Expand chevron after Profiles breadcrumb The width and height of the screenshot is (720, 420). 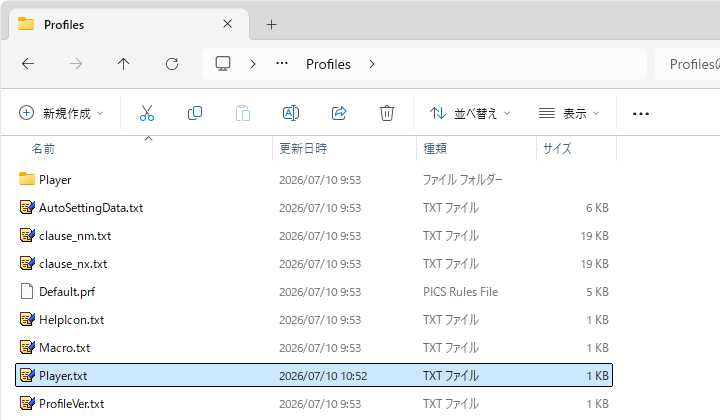coord(372,64)
